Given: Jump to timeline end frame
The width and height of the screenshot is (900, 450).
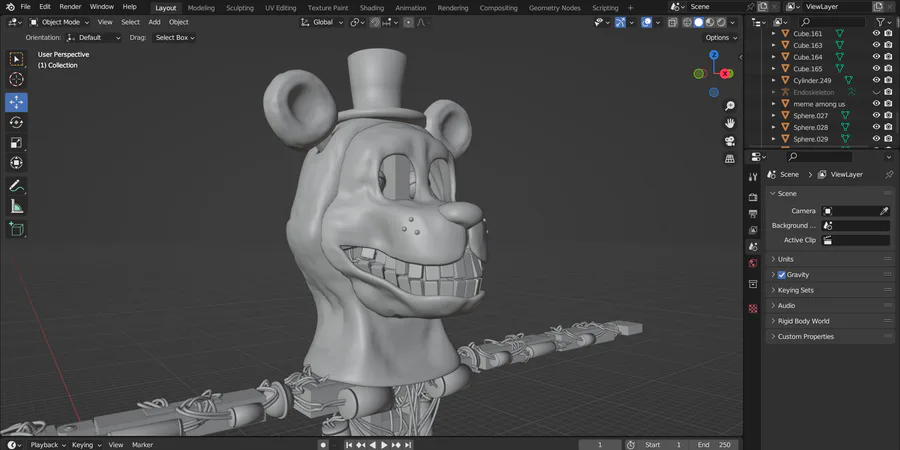Looking at the screenshot, I should (408, 445).
